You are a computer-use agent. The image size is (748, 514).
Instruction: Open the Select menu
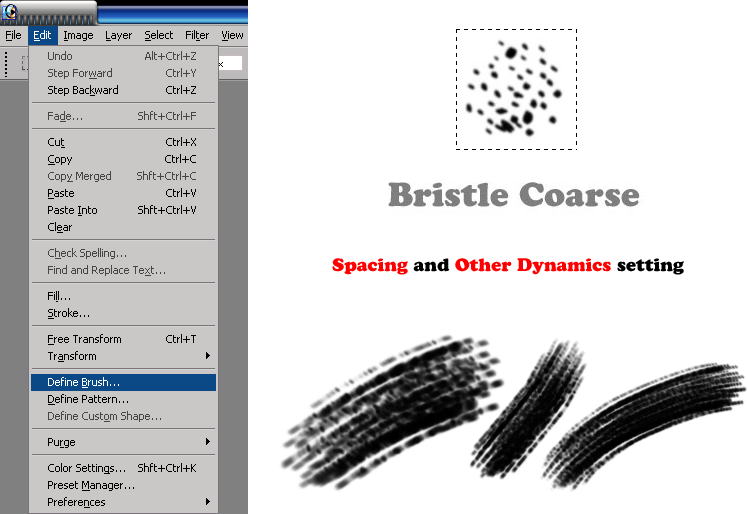point(158,35)
